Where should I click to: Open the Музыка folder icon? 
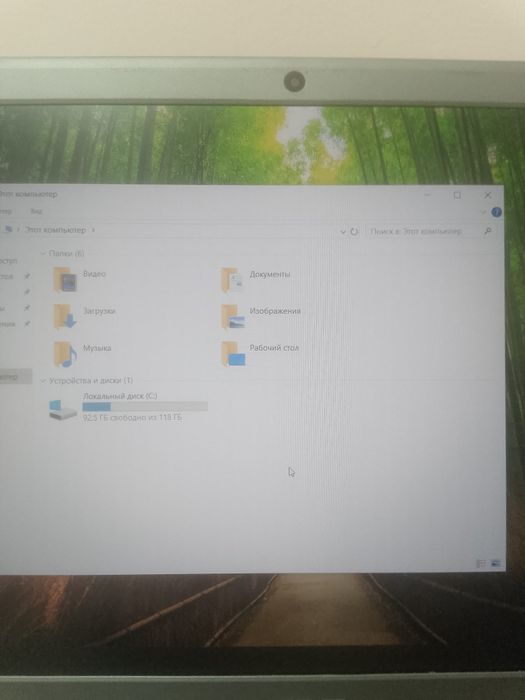pyautogui.click(x=65, y=354)
